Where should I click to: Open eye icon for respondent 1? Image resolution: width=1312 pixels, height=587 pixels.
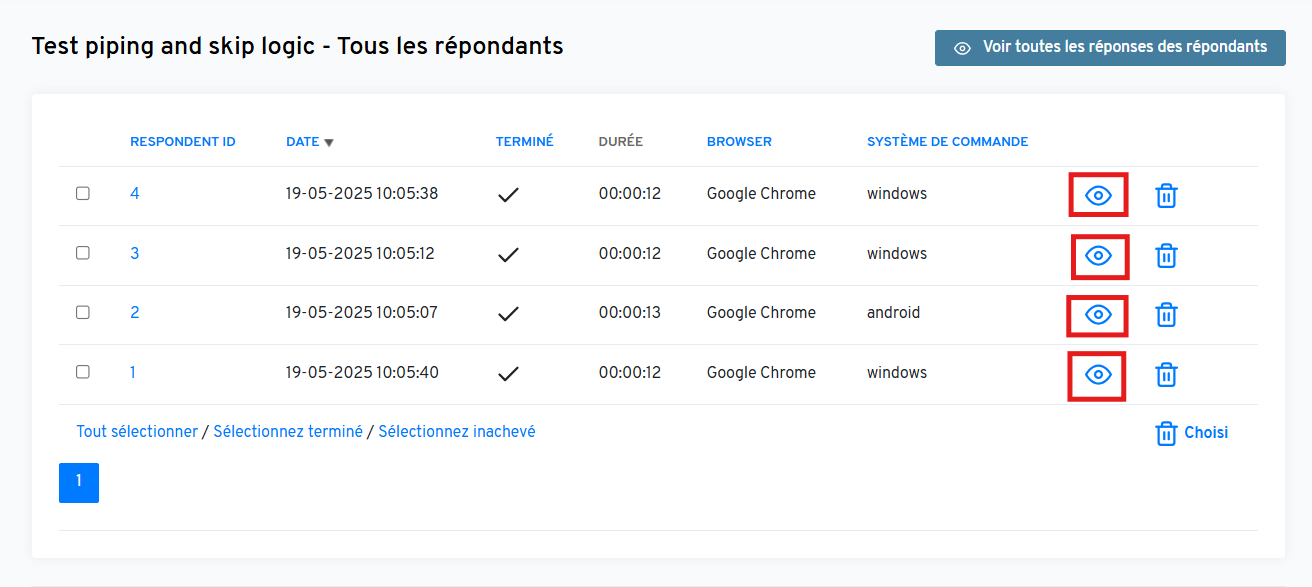[x=1098, y=375]
